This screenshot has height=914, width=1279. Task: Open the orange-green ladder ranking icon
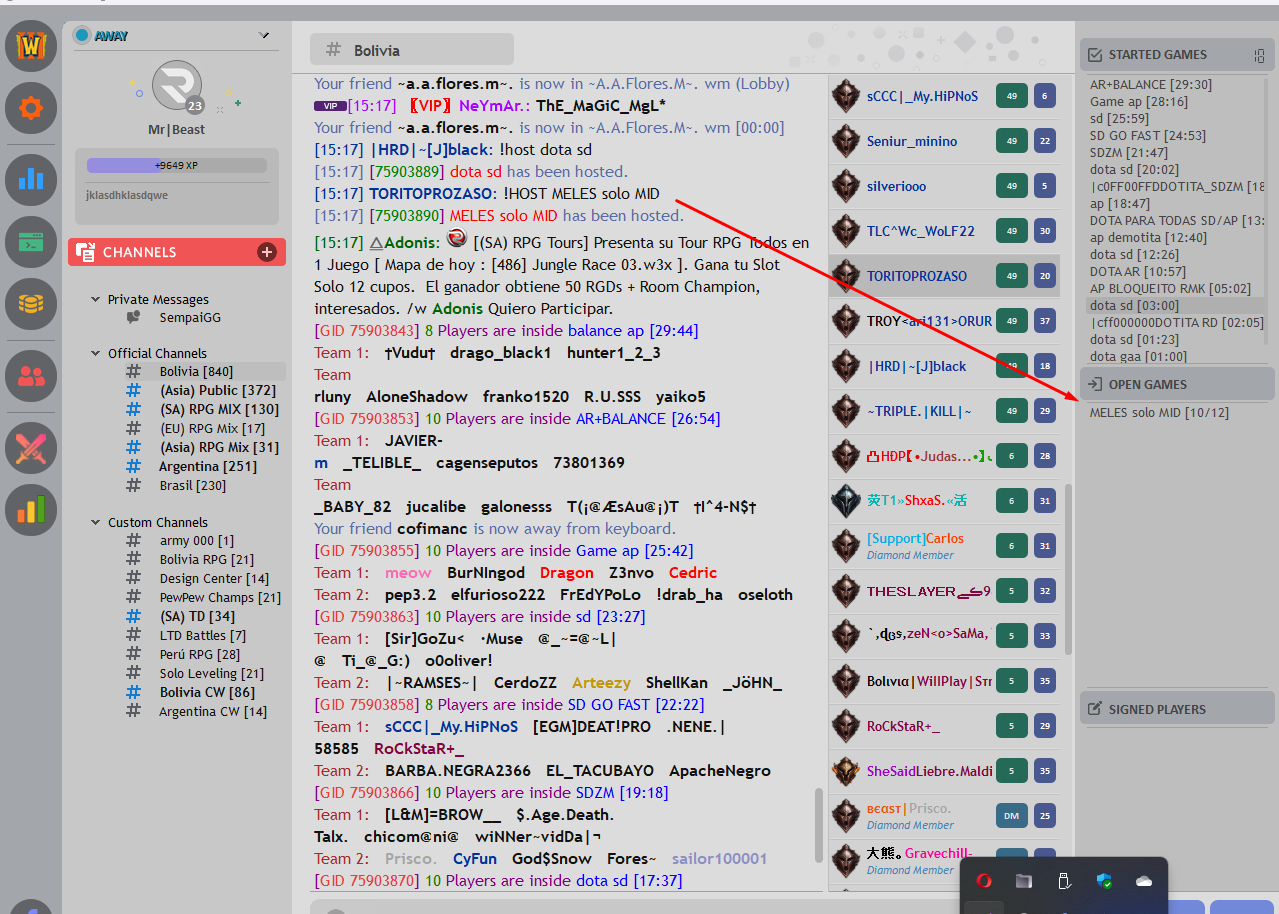[31, 510]
